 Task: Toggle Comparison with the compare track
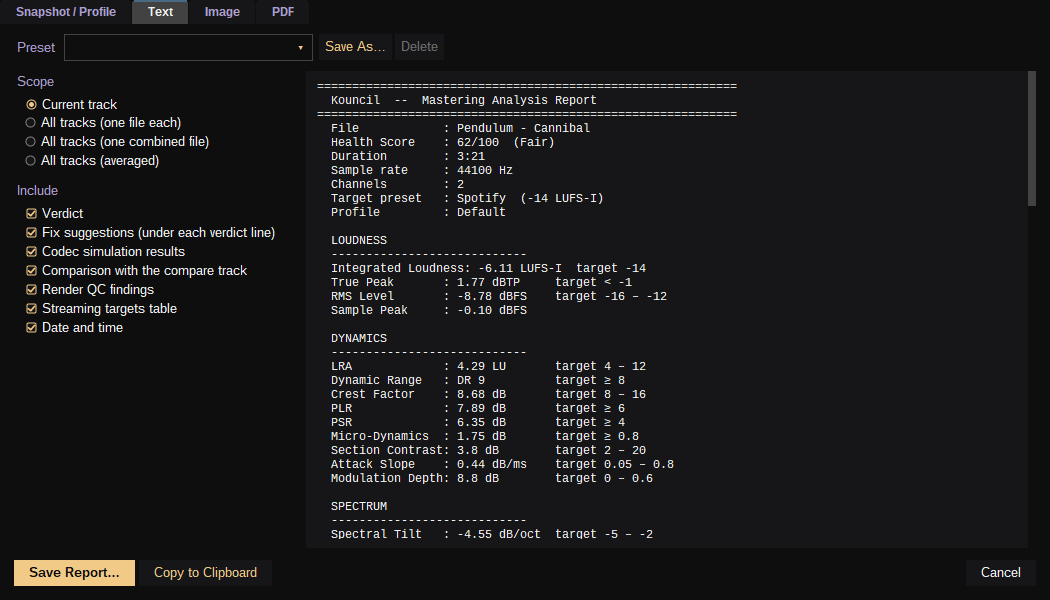[x=31, y=271]
